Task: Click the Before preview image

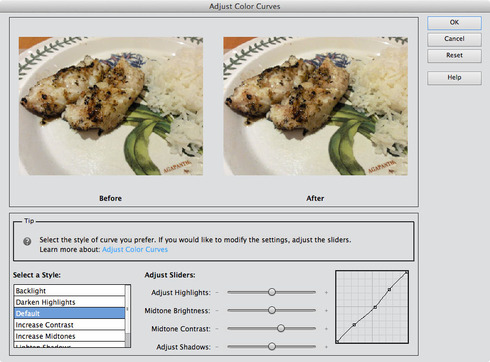Action: [111, 106]
